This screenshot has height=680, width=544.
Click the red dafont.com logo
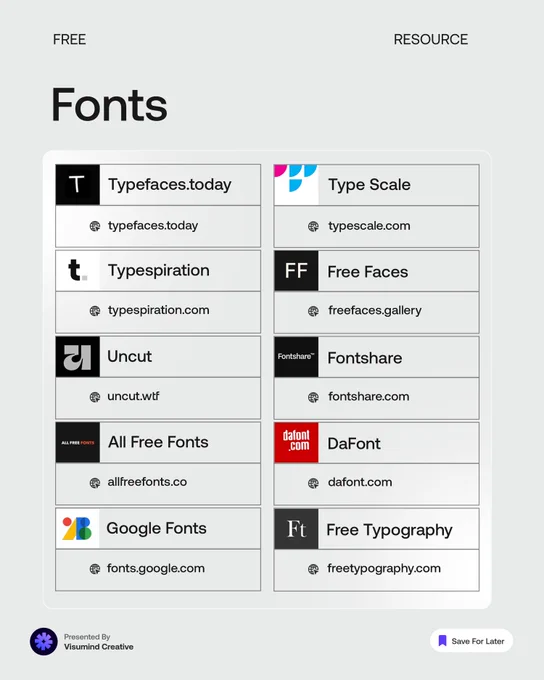[296, 442]
